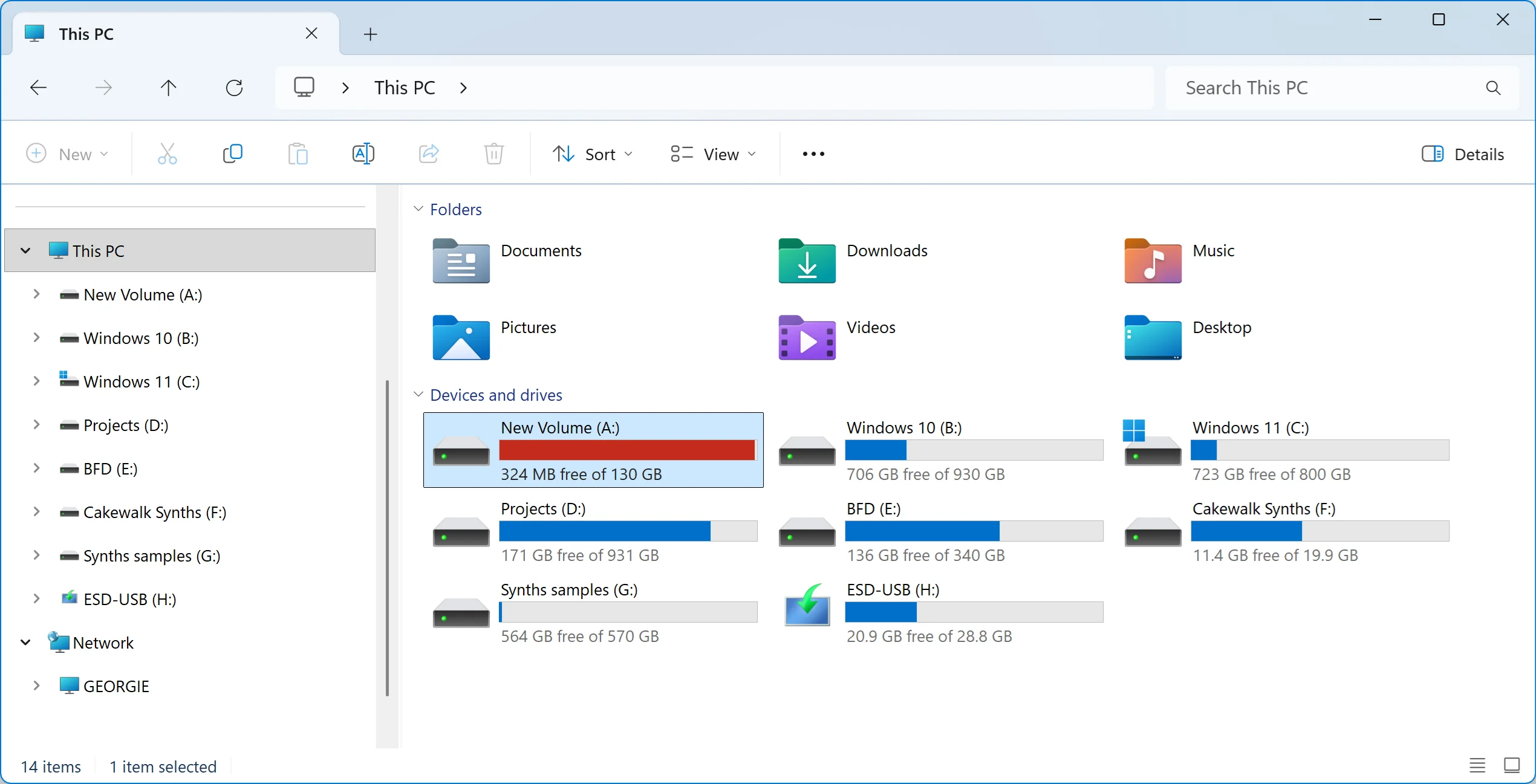Click the search magnifier icon
The image size is (1536, 784).
[1493, 88]
